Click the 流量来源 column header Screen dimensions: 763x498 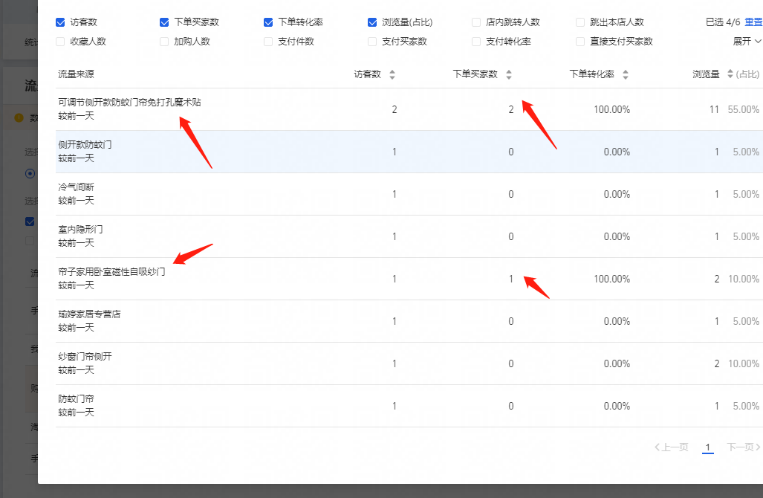coord(76,74)
